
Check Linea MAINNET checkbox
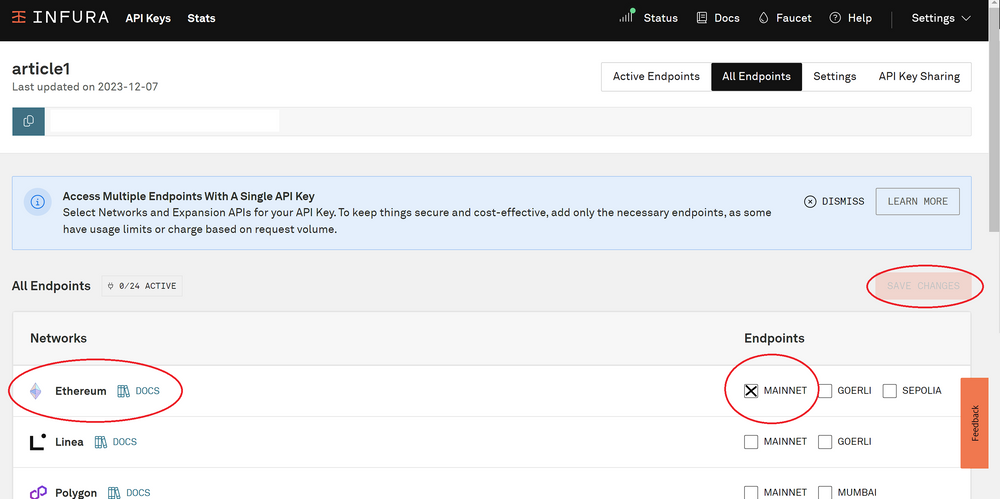tap(751, 442)
